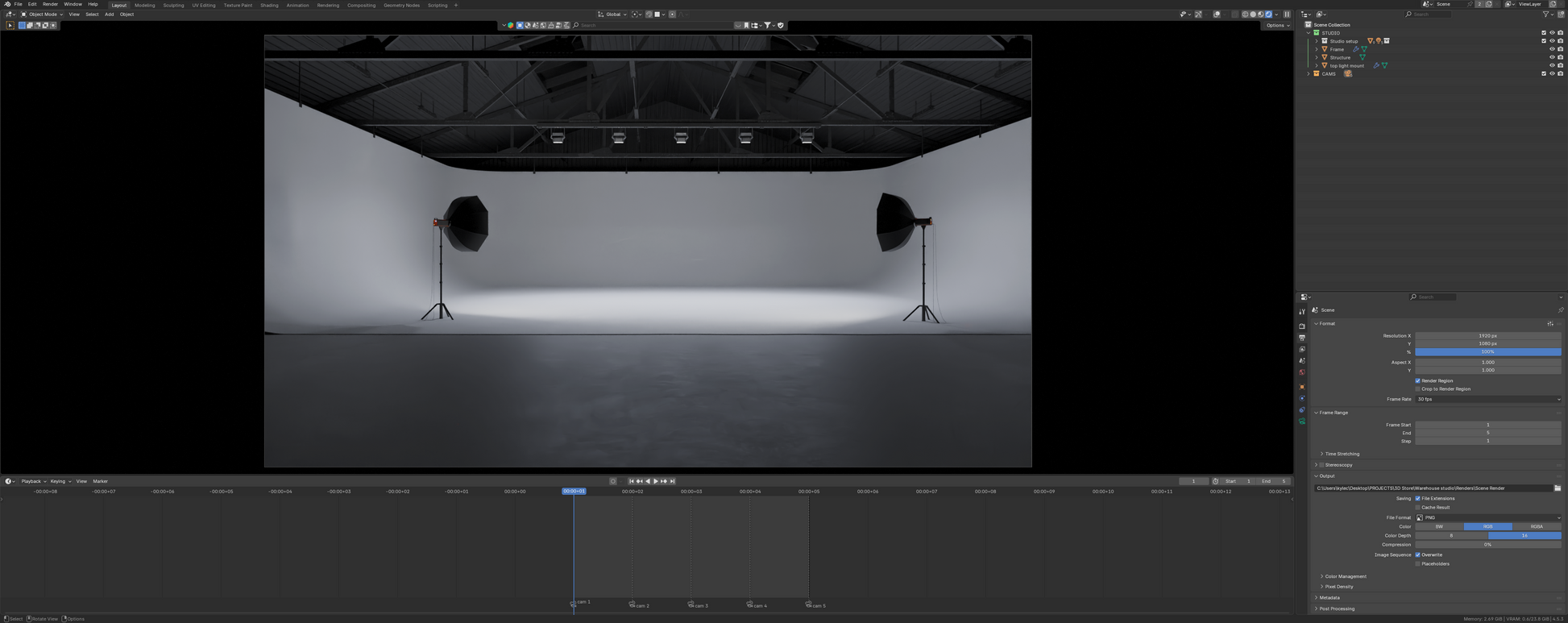Enable Crop to Render Region
1568x623 pixels.
coord(1418,389)
